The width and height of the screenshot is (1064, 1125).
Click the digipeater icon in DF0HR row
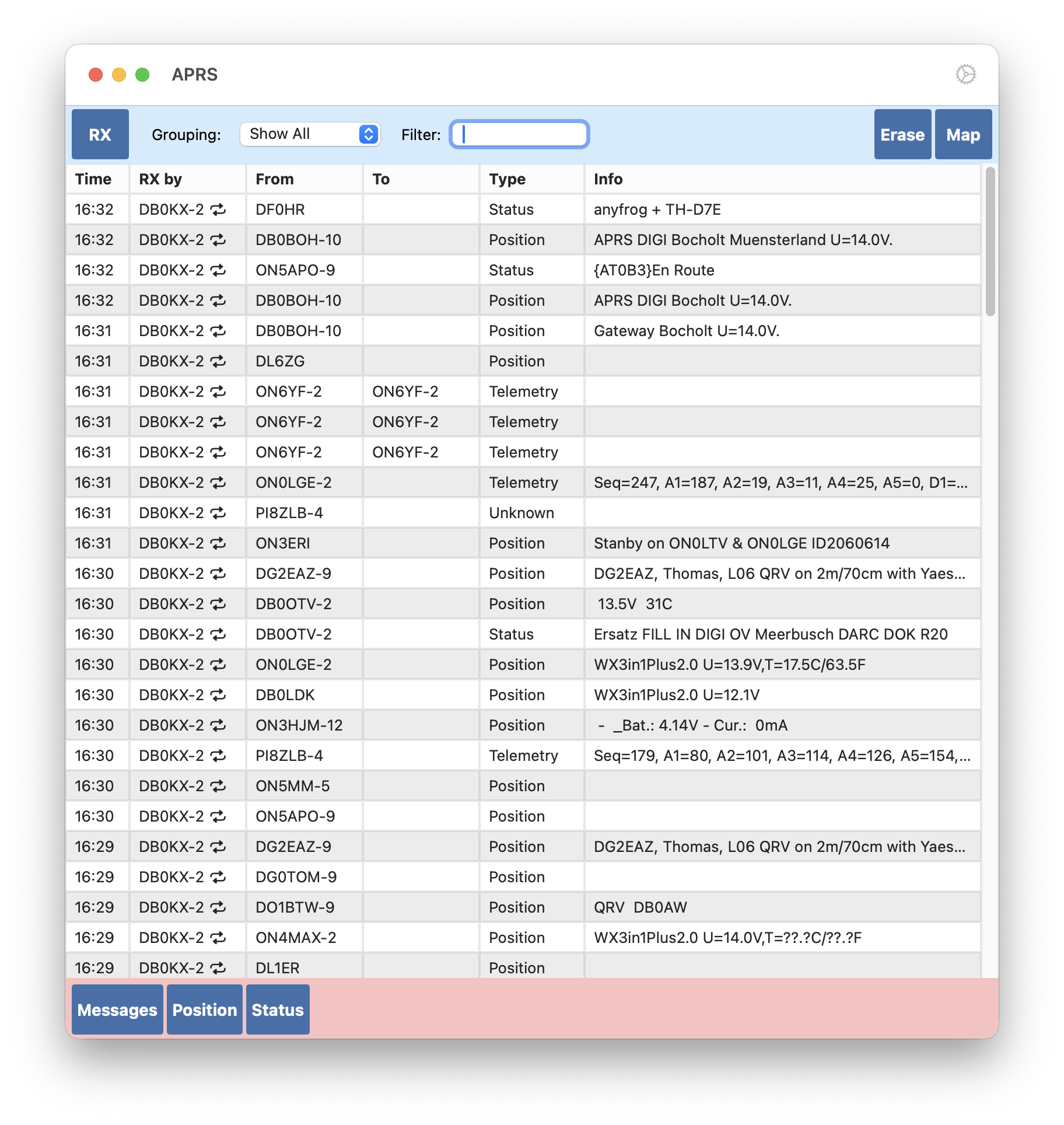[x=218, y=209]
